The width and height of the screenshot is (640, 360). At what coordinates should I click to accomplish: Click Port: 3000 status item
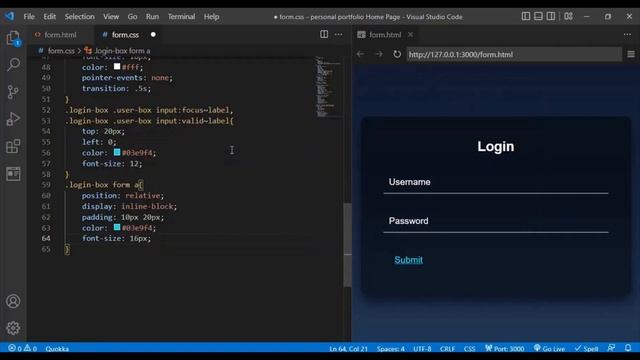504,348
